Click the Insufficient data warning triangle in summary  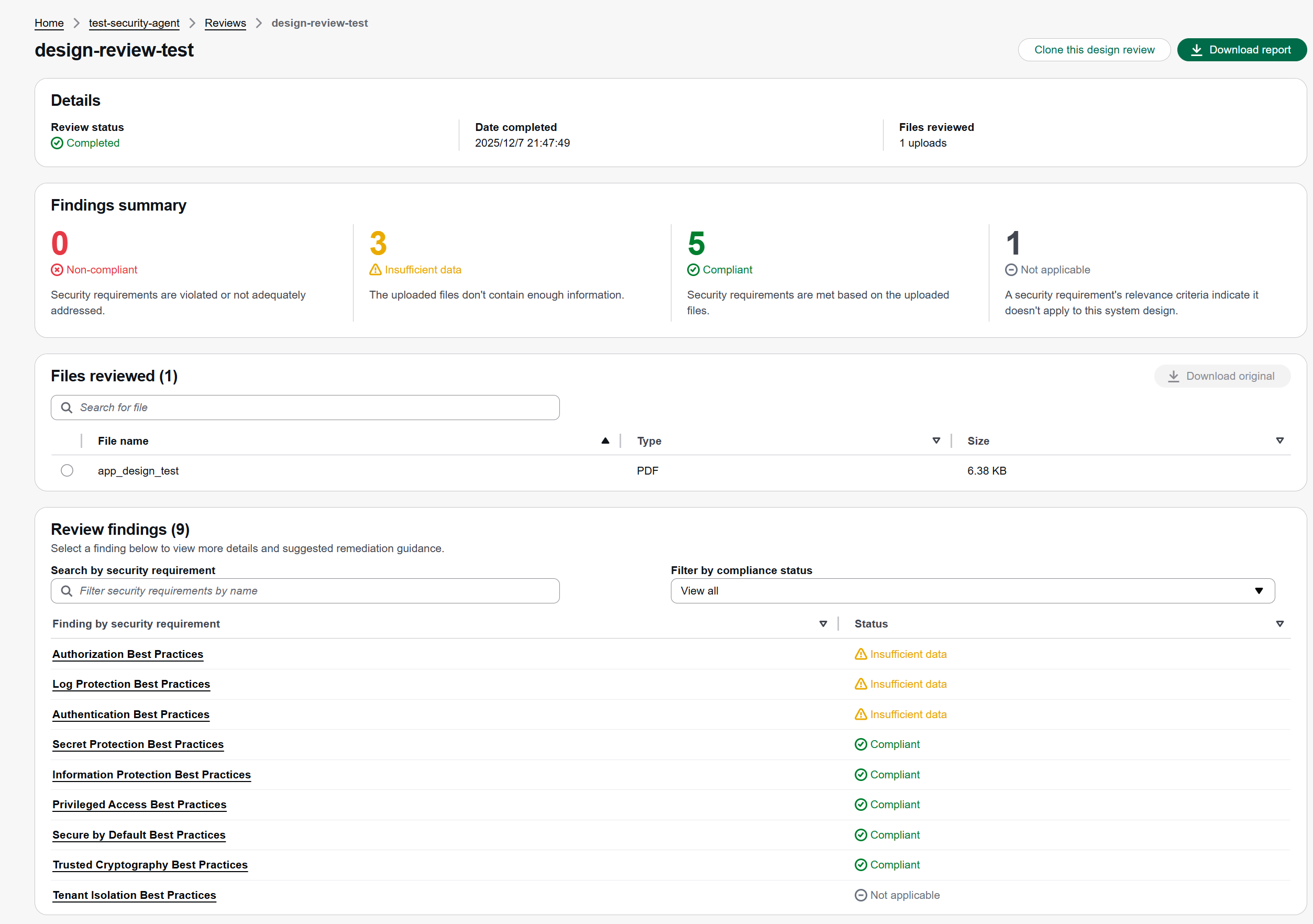click(375, 270)
